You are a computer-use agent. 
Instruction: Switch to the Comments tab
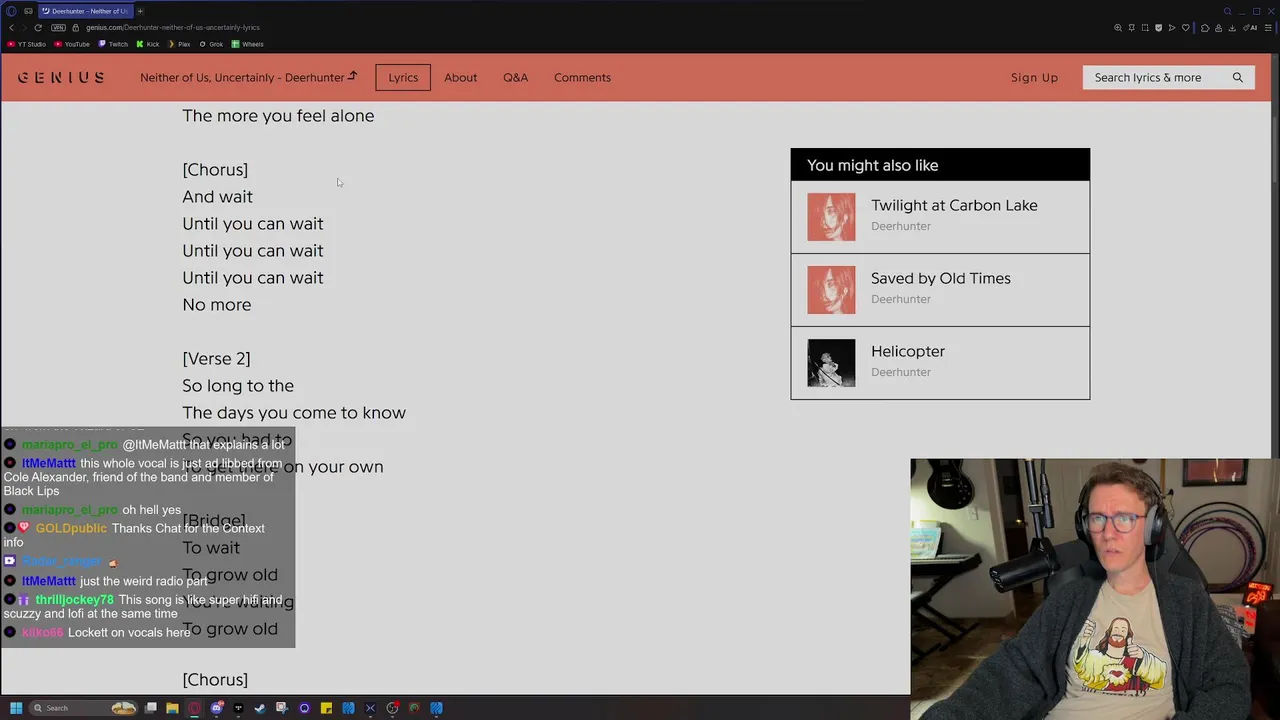pyautogui.click(x=582, y=77)
